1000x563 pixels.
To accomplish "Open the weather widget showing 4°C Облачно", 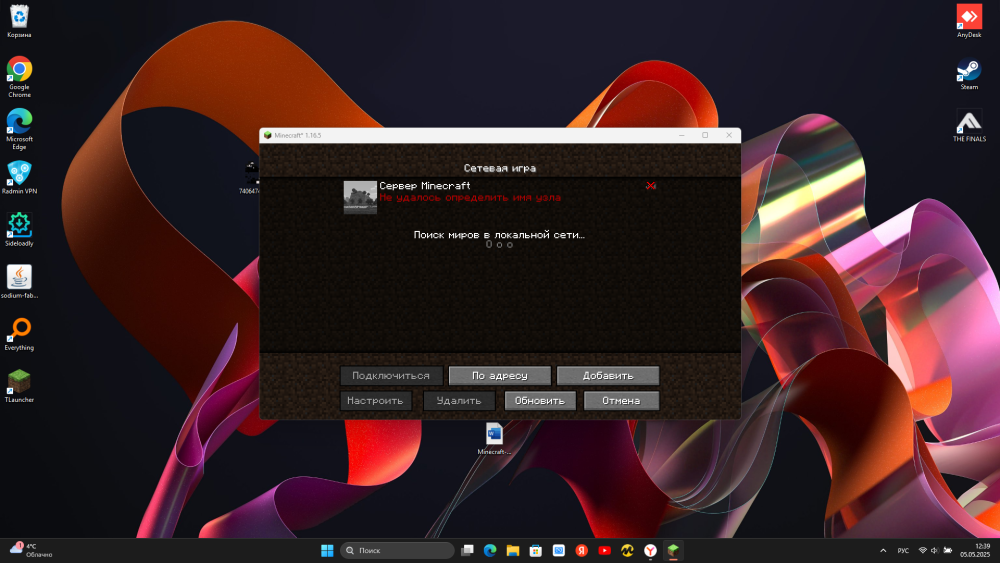I will [31, 550].
